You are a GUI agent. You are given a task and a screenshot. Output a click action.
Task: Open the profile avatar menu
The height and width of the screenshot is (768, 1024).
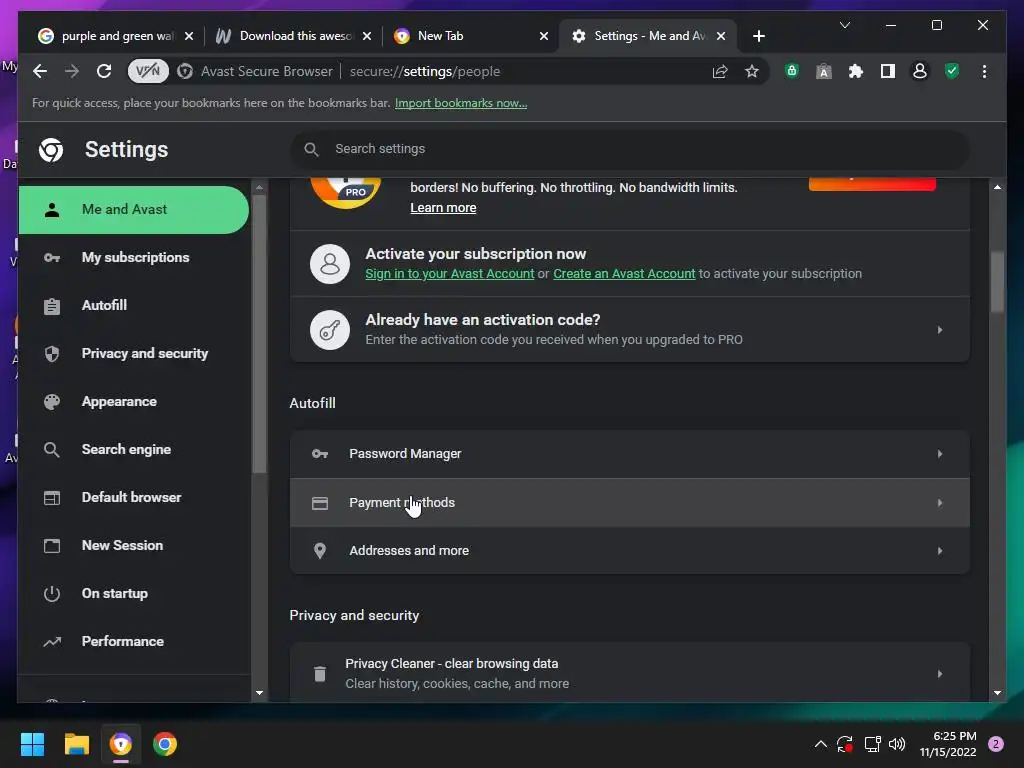point(920,71)
